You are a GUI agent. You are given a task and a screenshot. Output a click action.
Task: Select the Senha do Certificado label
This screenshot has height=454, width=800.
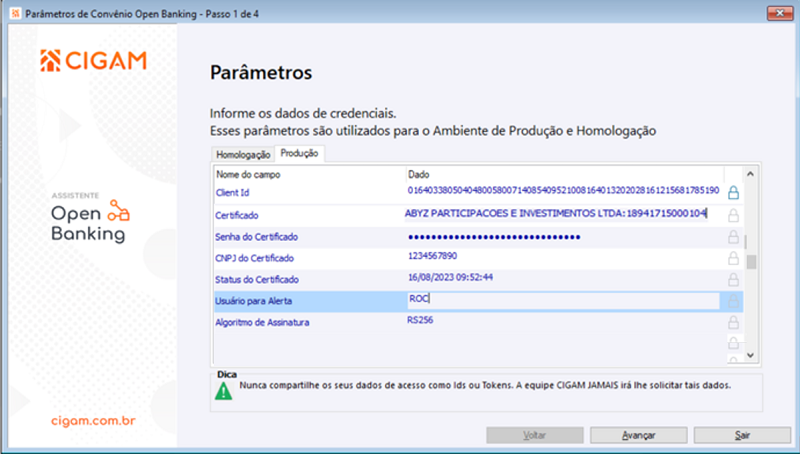tap(256, 237)
